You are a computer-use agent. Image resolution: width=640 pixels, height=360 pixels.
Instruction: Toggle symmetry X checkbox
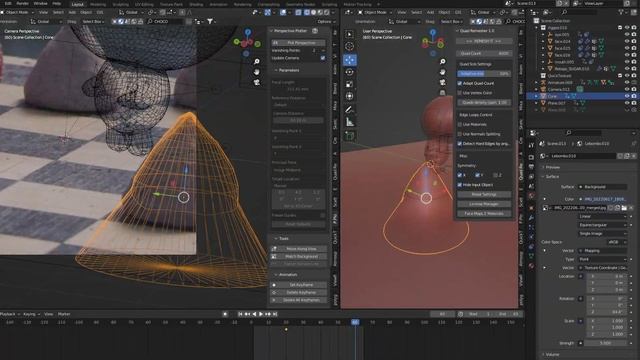[460, 175]
